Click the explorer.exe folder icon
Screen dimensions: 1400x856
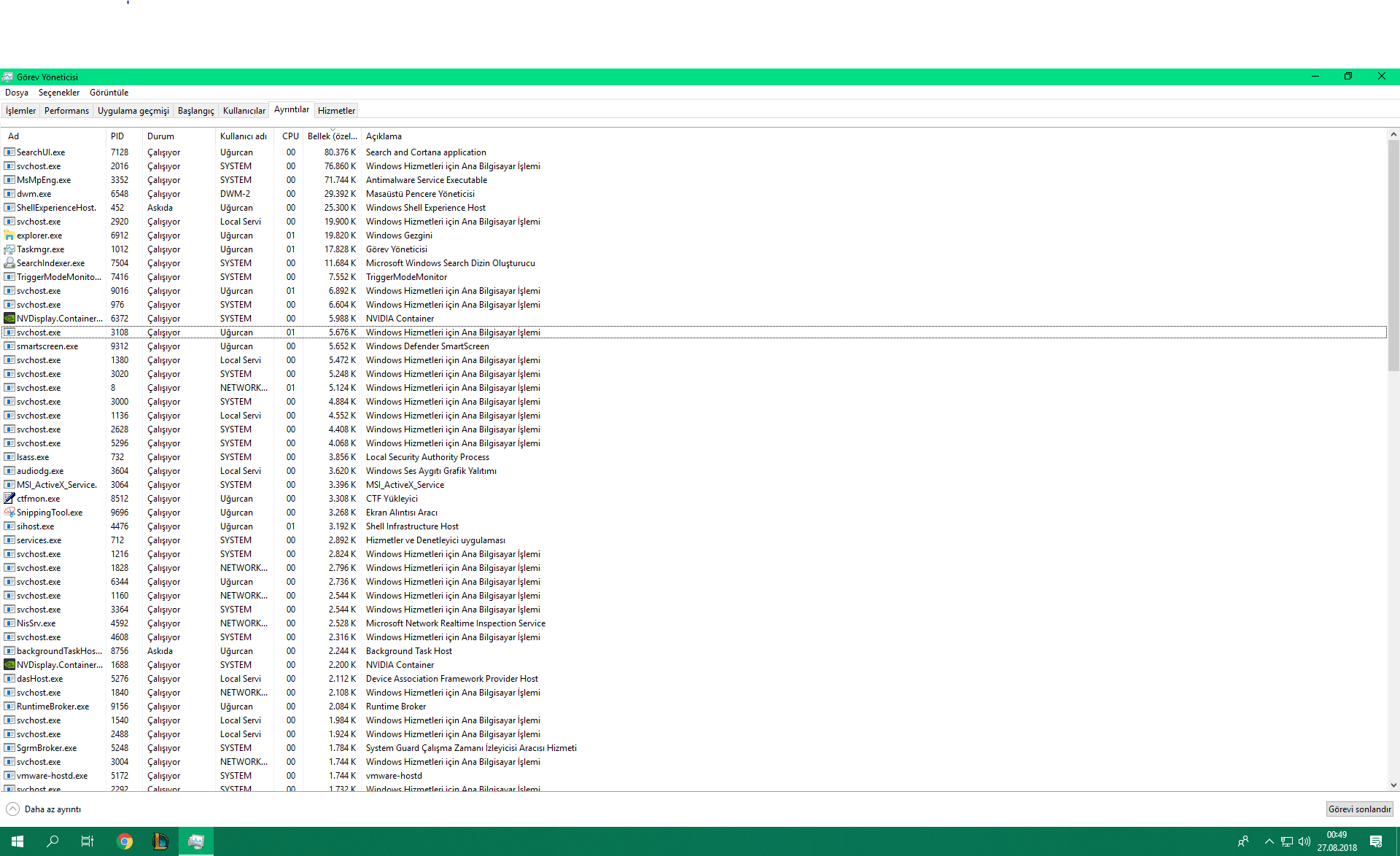tap(9, 236)
